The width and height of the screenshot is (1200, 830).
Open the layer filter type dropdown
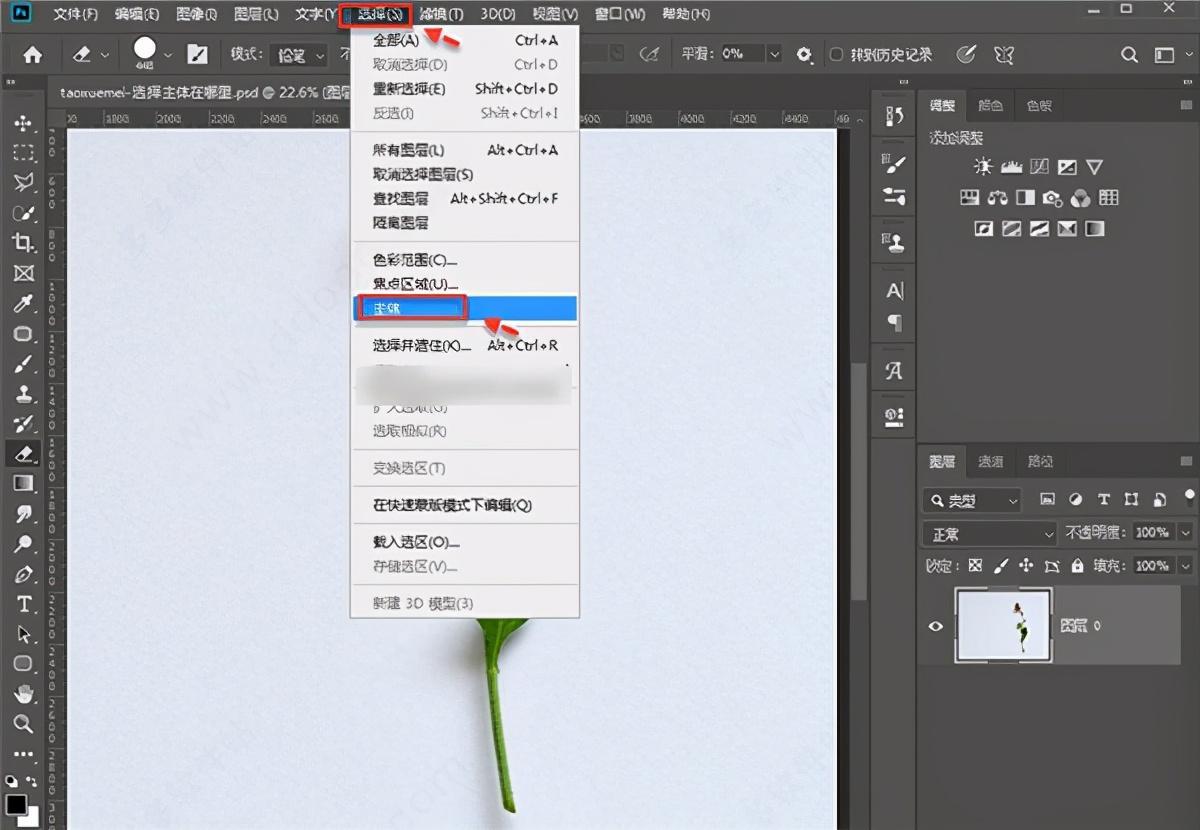[x=972, y=500]
